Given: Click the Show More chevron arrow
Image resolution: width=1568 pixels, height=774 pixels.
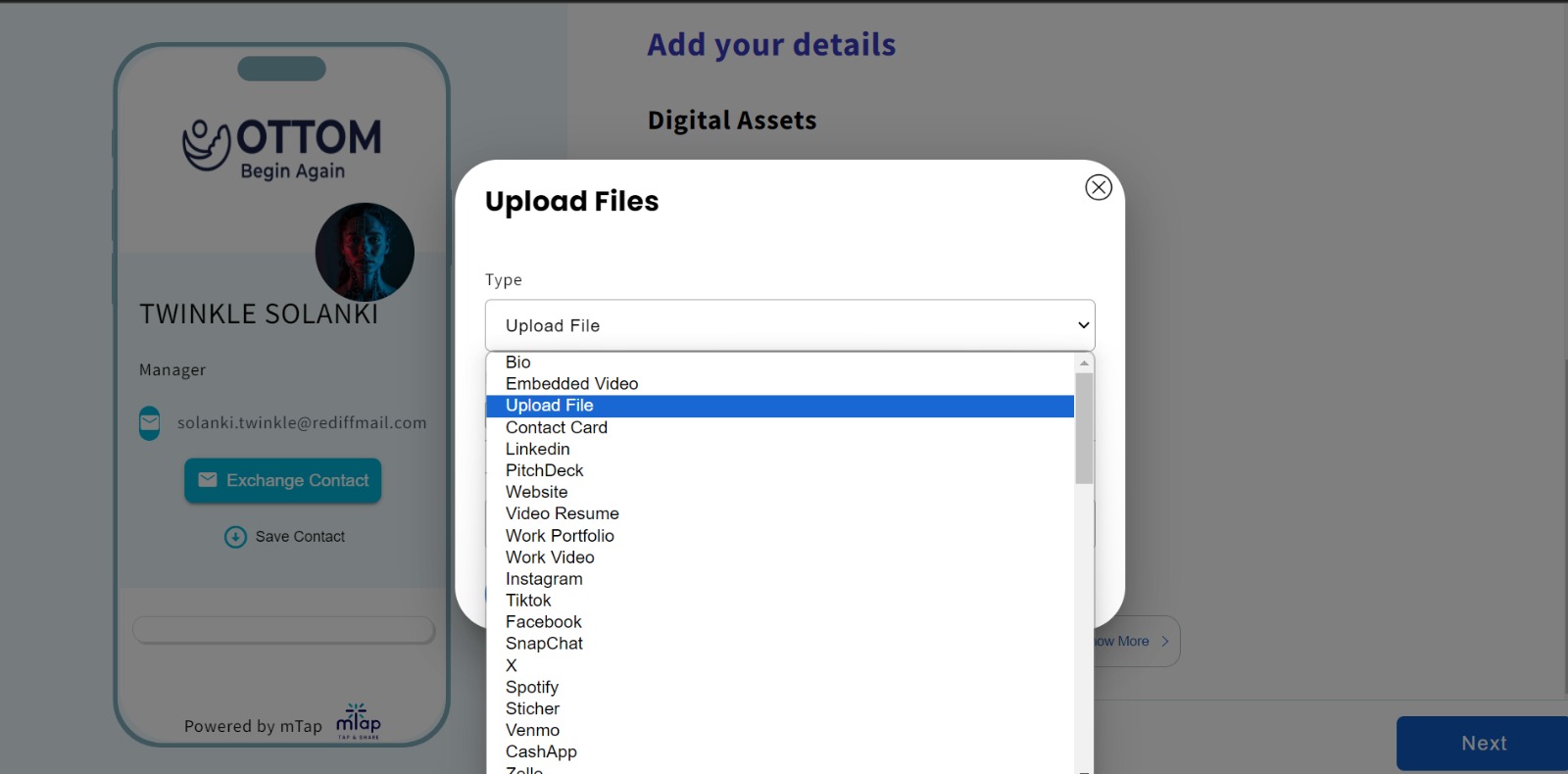Looking at the screenshot, I should 1165,642.
